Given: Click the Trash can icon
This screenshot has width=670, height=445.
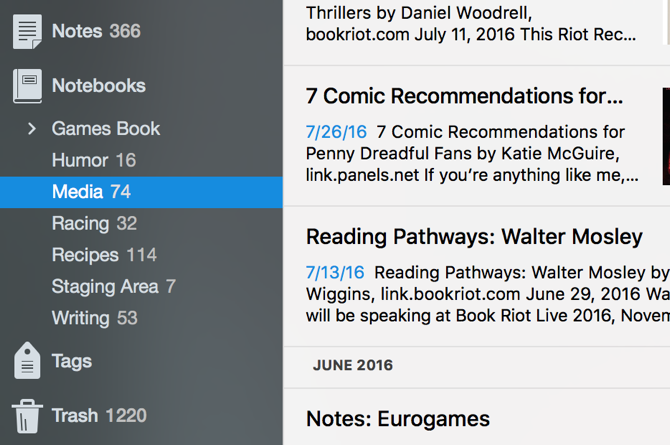Looking at the screenshot, I should coord(27,416).
